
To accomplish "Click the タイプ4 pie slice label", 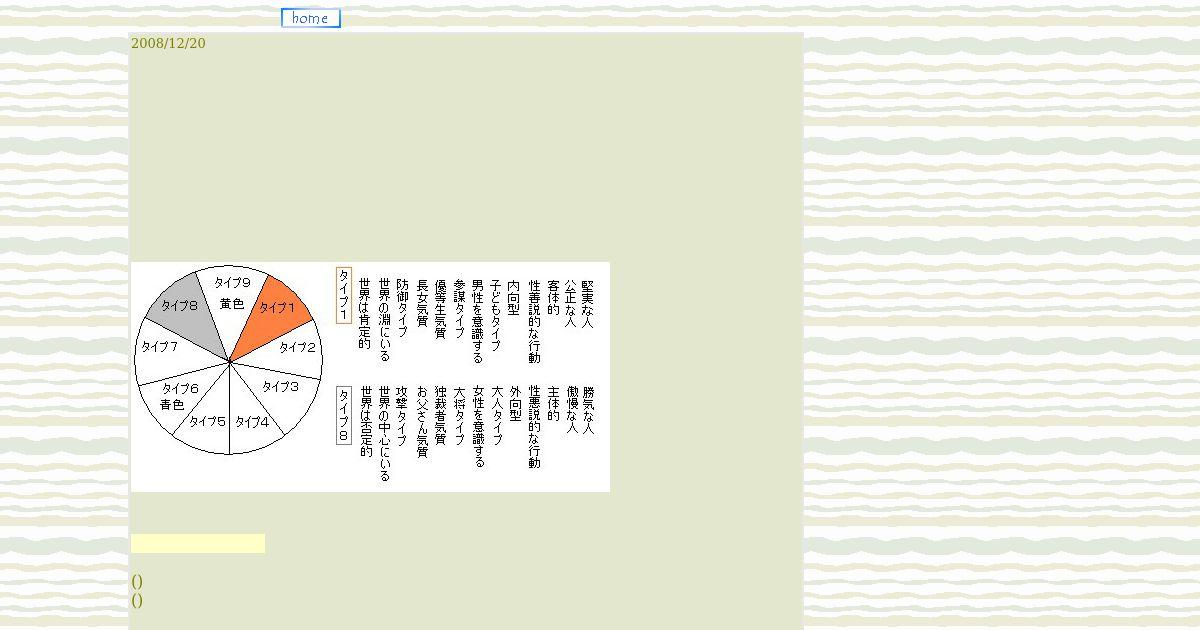I will click(x=252, y=422).
